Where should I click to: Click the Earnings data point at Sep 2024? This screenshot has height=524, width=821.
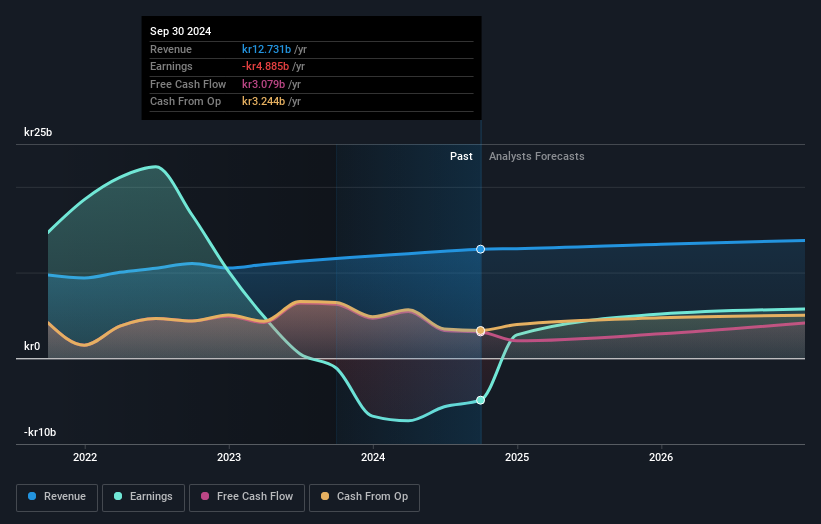pyautogui.click(x=480, y=400)
